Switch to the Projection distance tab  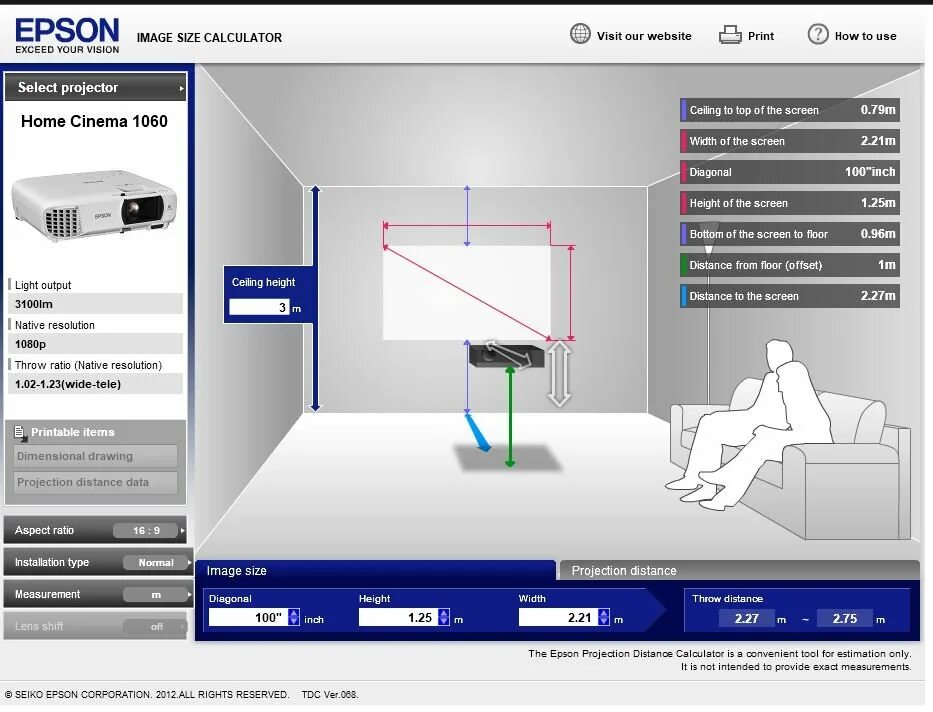coord(739,570)
